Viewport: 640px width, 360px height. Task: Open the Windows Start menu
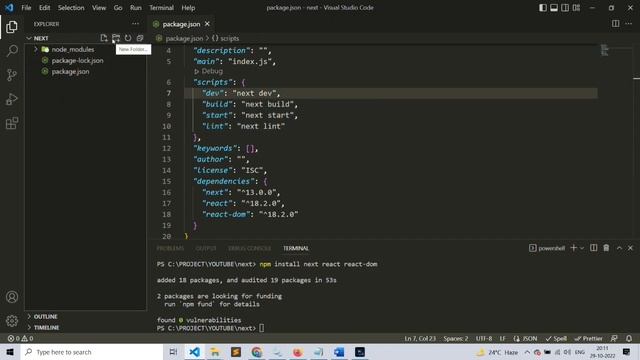10,352
